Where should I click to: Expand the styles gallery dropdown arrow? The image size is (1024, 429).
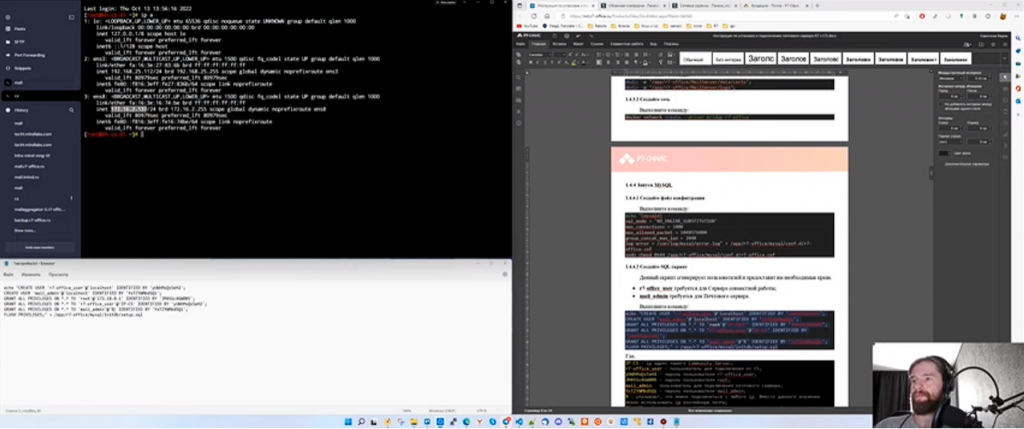pyautogui.click(x=1004, y=59)
